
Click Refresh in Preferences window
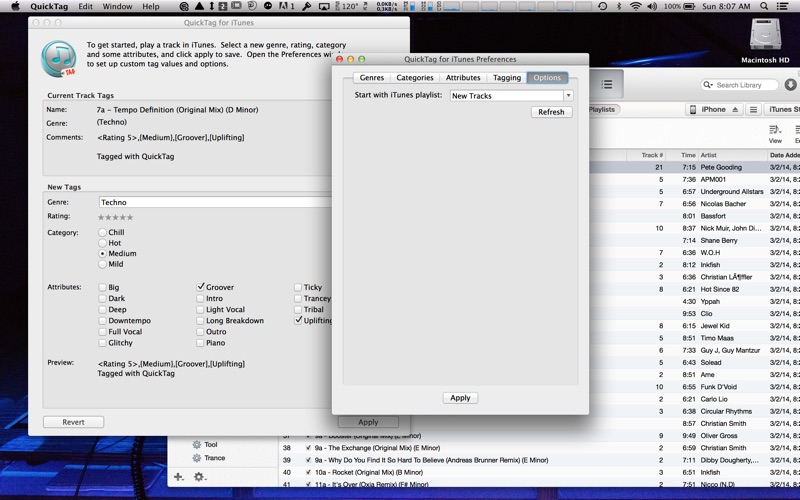(552, 112)
